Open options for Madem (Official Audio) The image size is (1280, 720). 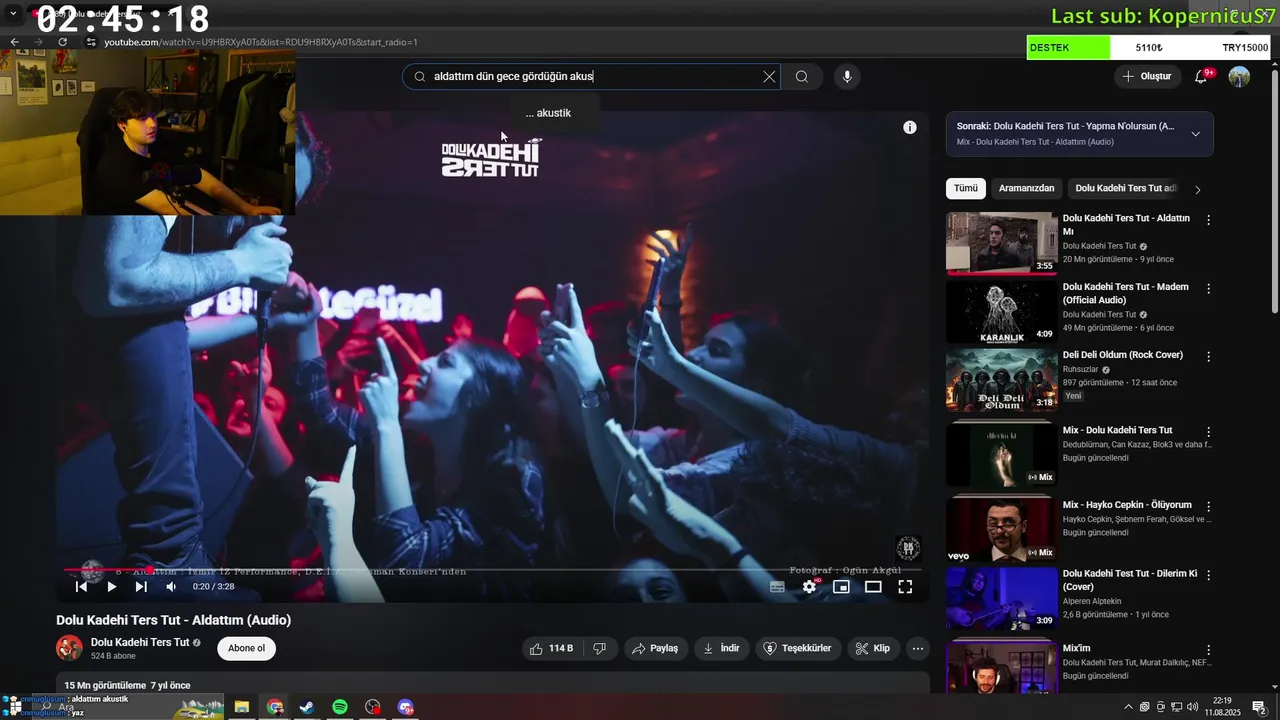point(1208,288)
